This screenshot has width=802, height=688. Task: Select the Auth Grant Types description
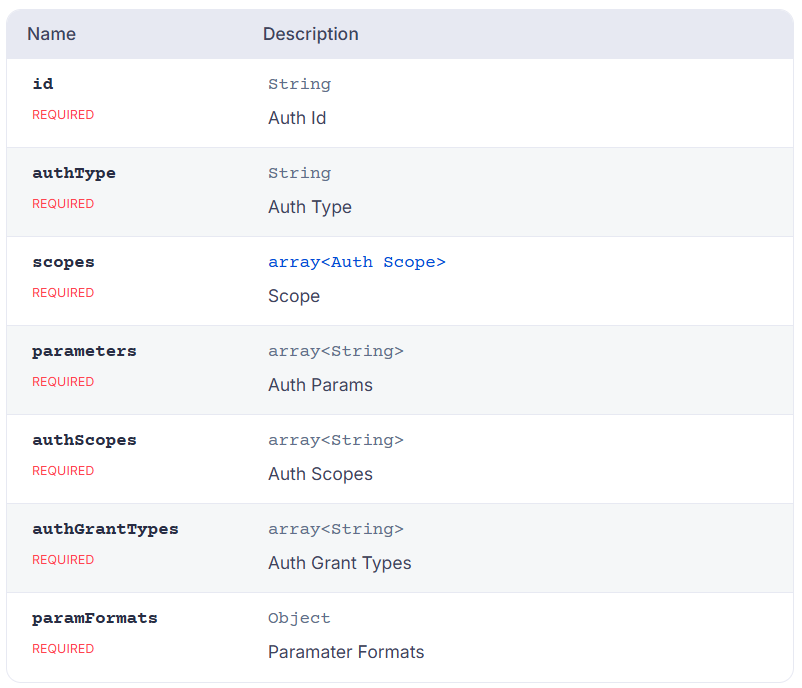[339, 563]
